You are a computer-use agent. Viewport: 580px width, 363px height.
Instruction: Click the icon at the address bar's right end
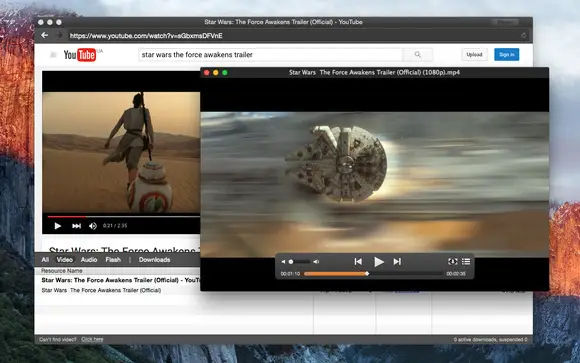point(524,36)
